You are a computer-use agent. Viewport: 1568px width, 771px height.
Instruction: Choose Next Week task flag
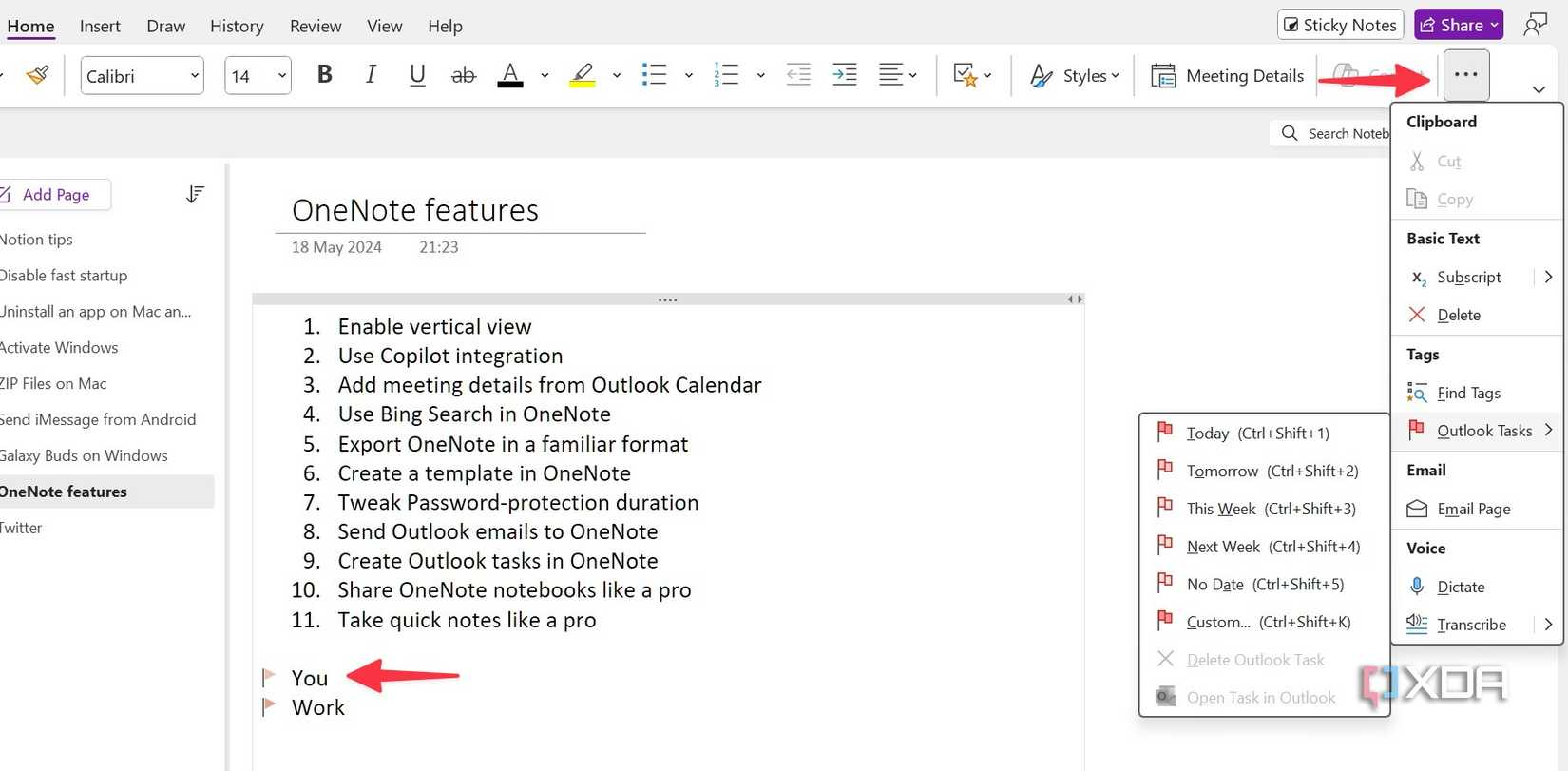pyautogui.click(x=1264, y=547)
